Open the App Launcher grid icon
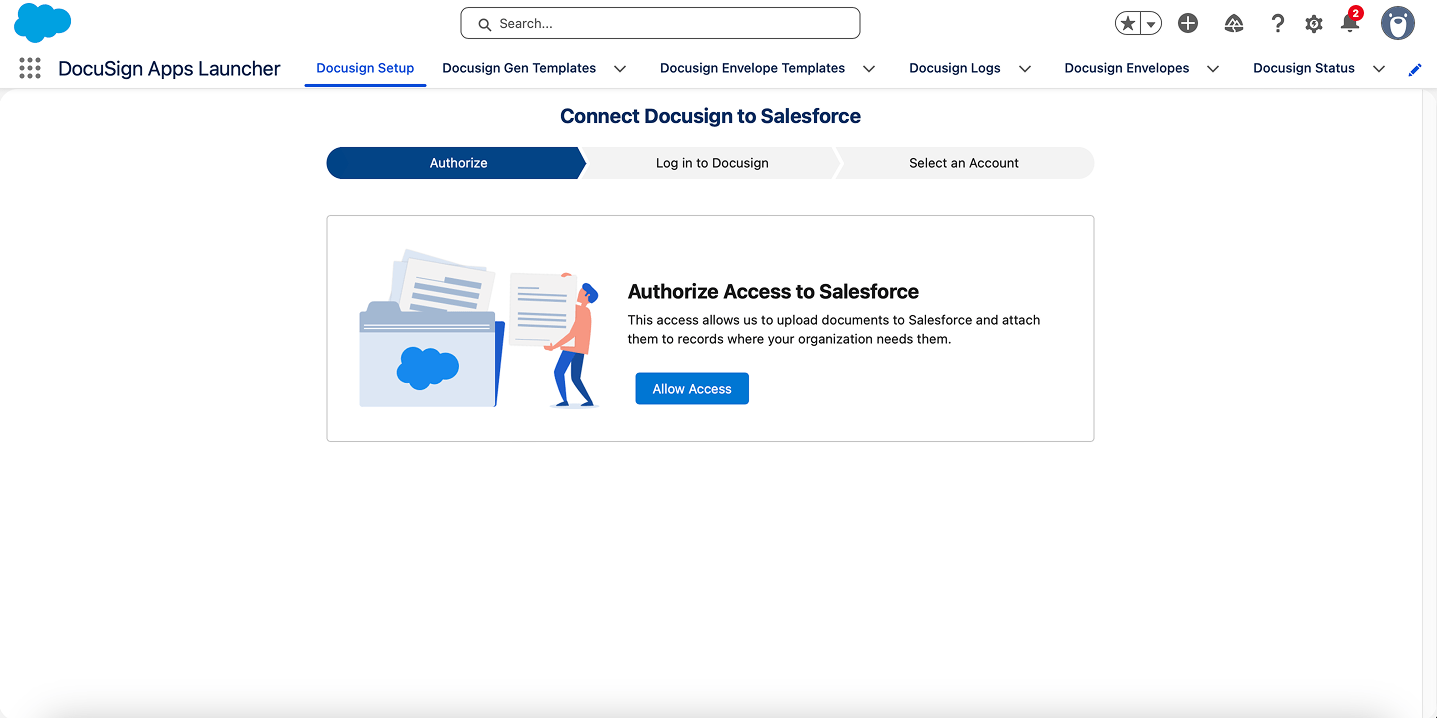Screen dimensions: 1437x718 coord(30,68)
